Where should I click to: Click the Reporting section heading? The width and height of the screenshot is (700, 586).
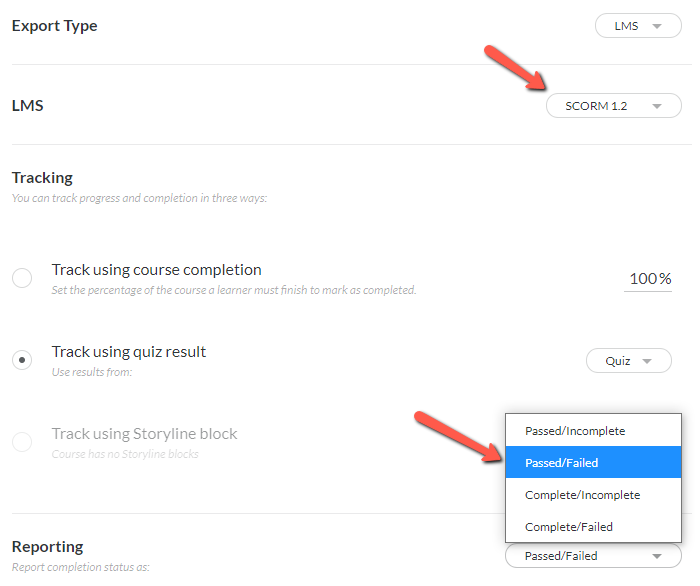[48, 547]
